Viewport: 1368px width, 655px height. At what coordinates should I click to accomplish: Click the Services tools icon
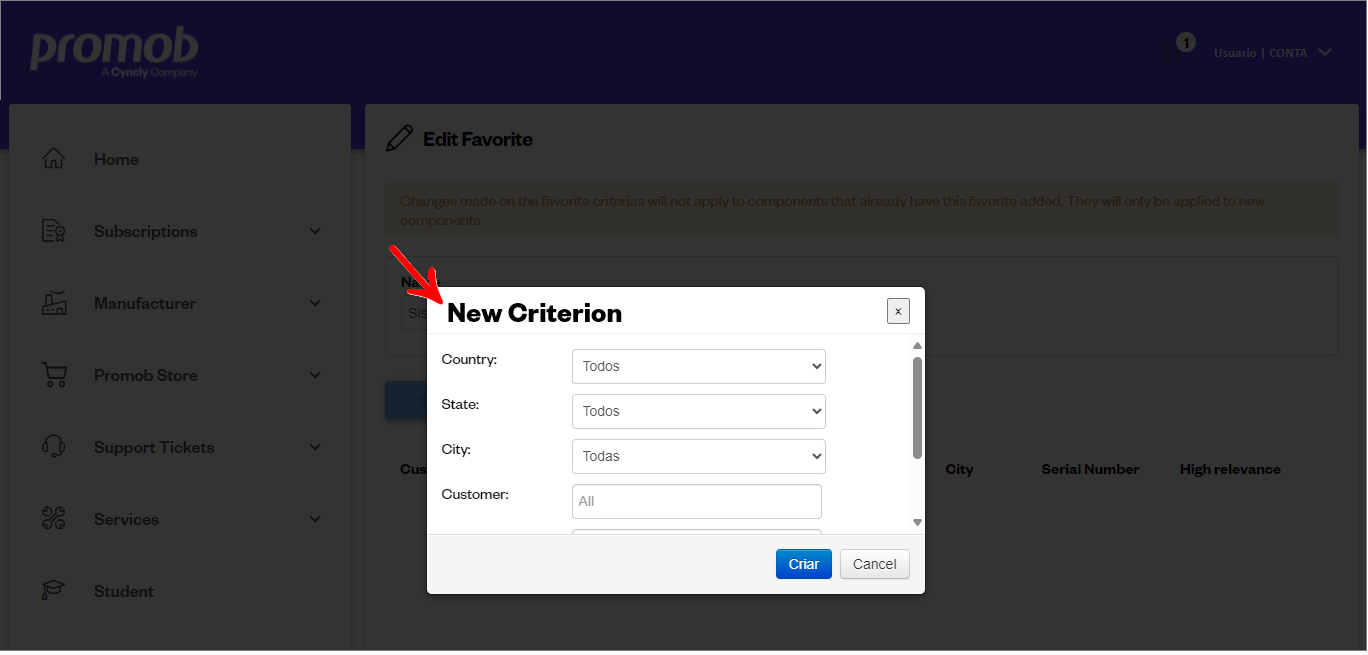coord(54,519)
